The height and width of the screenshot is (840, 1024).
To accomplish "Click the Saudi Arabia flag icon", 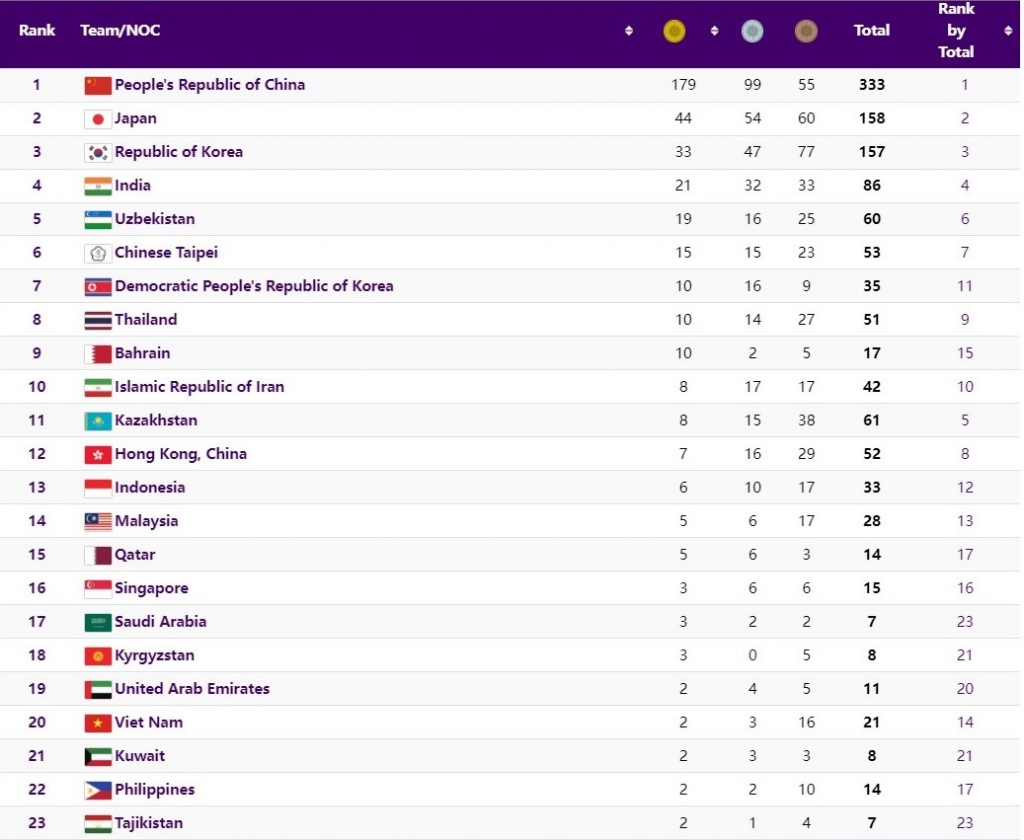I will 97,622.
